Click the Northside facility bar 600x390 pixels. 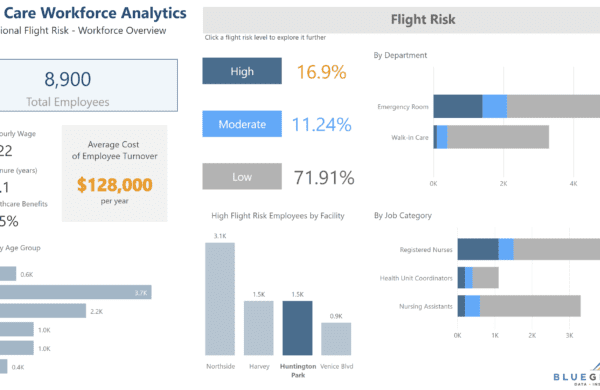pos(220,299)
